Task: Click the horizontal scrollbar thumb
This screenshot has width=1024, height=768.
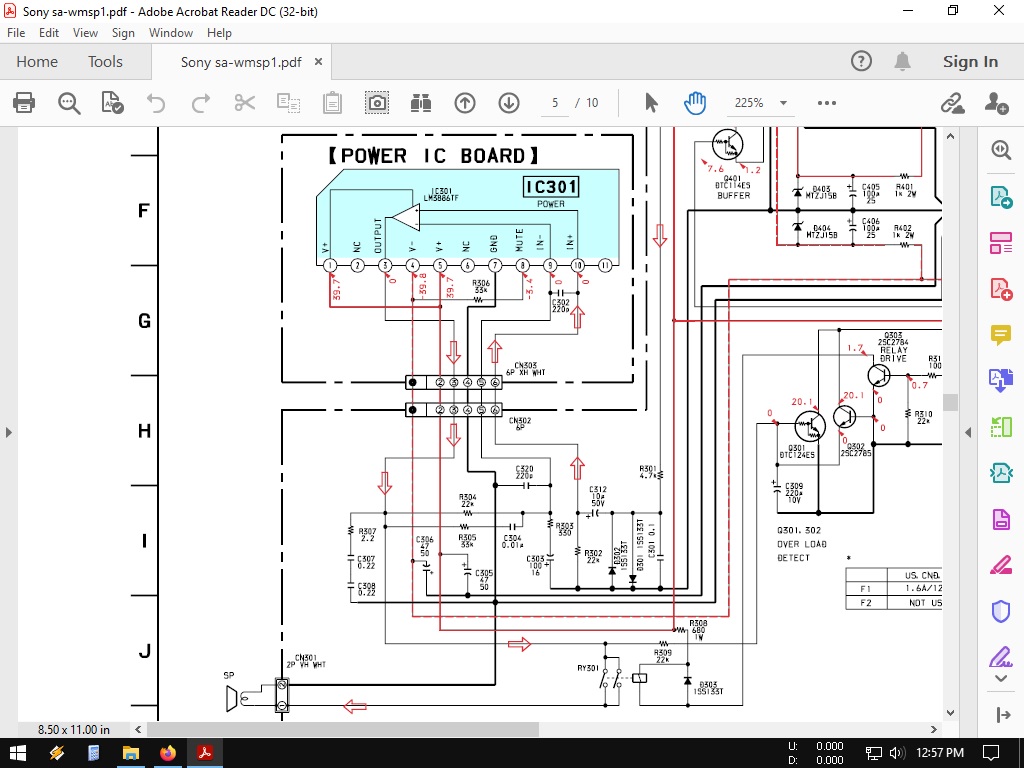Action: tap(343, 729)
